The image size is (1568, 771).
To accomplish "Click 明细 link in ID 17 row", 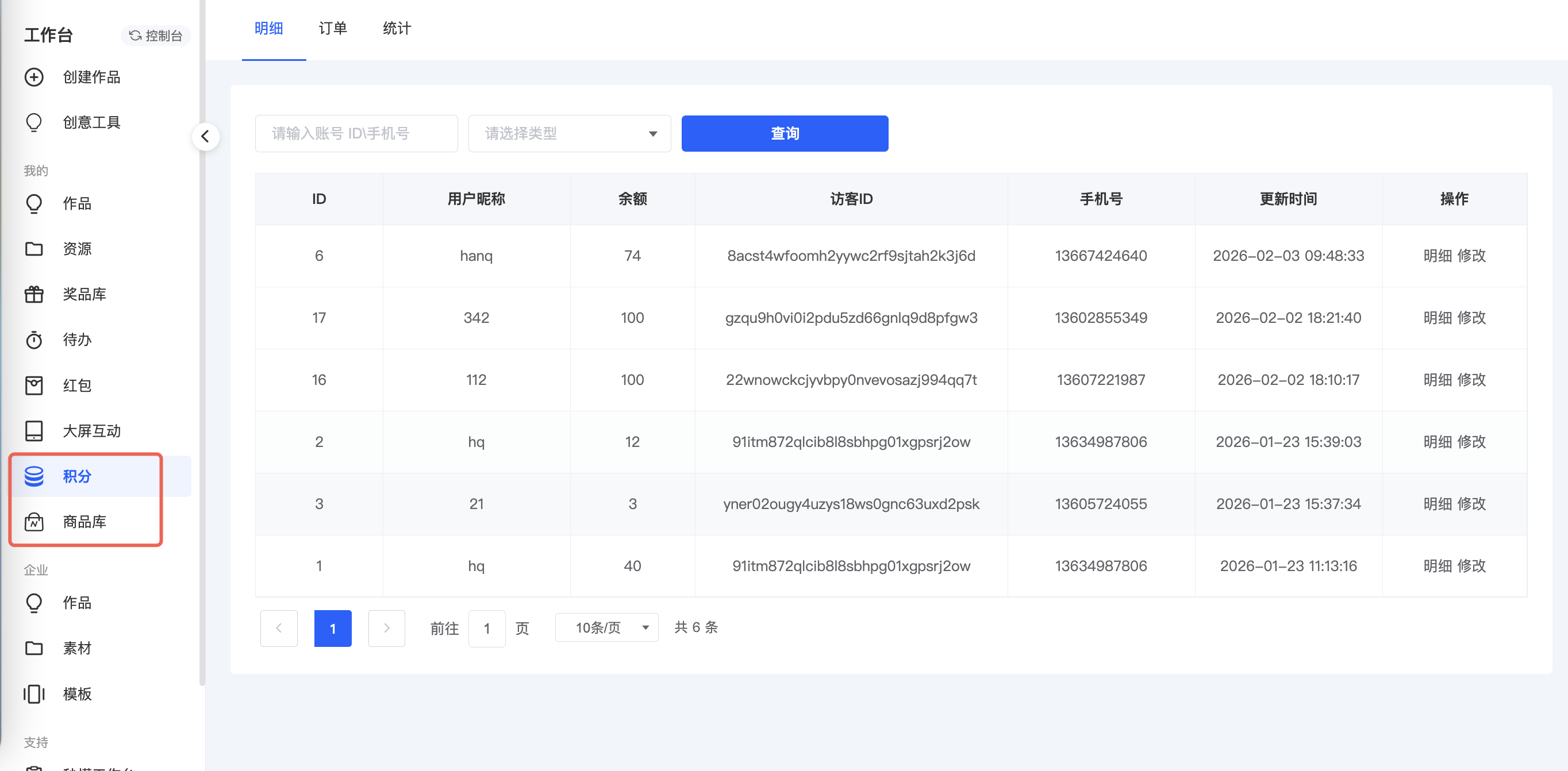I will pyautogui.click(x=1437, y=318).
